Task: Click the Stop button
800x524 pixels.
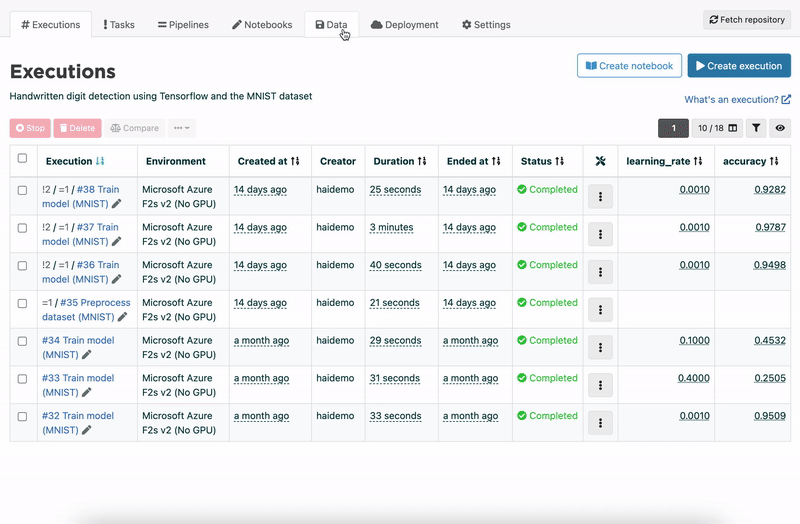Action: click(30, 128)
